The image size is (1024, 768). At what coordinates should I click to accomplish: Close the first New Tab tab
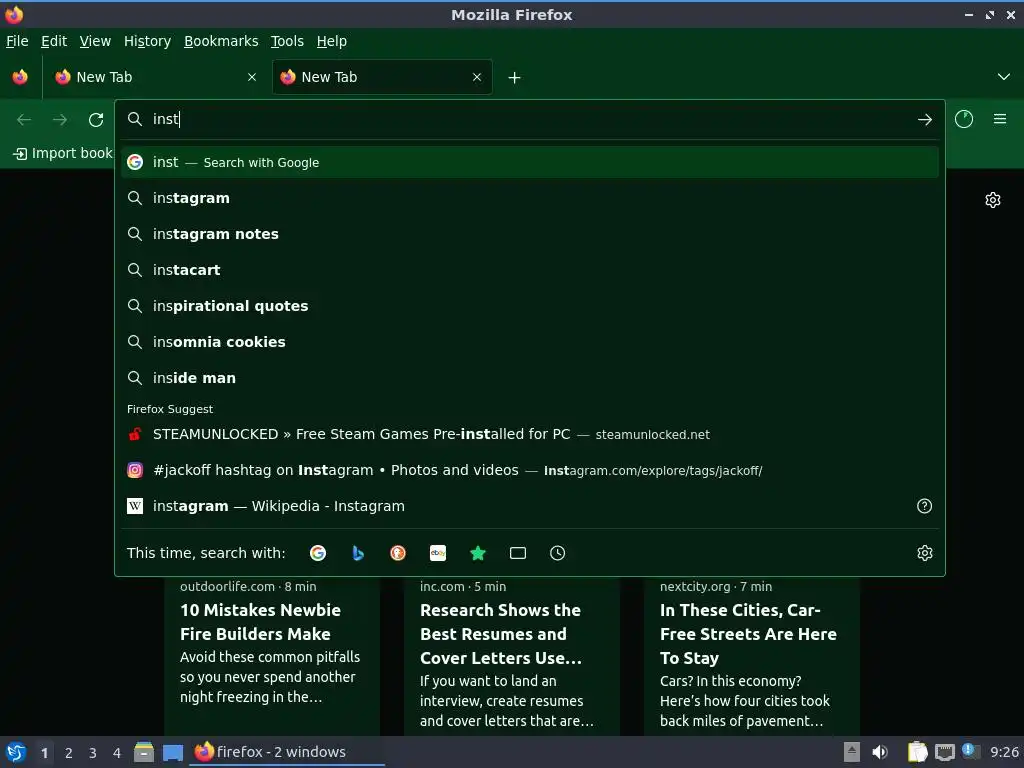[x=252, y=77]
